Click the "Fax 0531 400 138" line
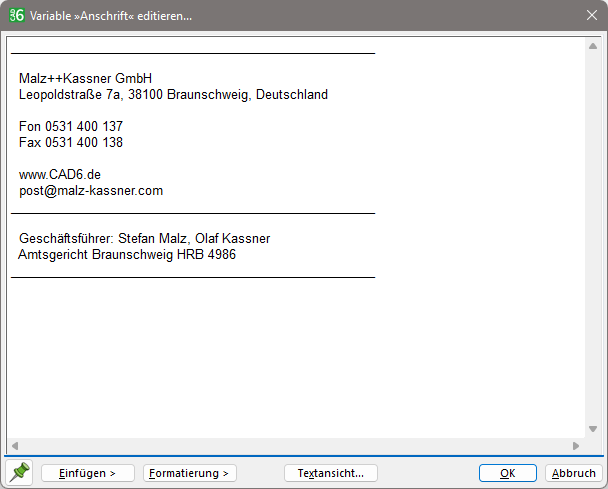 71,142
